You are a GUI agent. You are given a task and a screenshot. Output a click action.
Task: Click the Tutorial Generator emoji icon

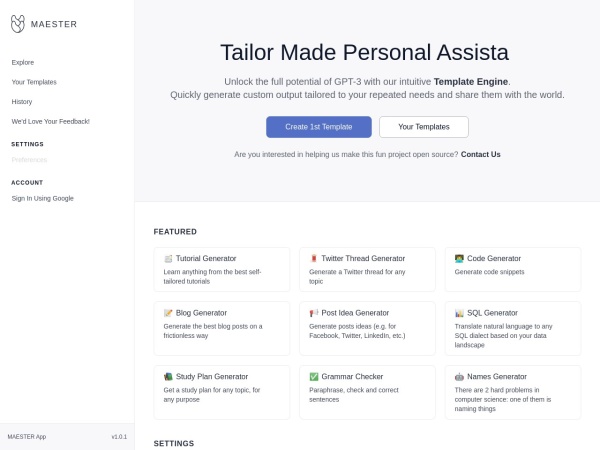(169, 258)
